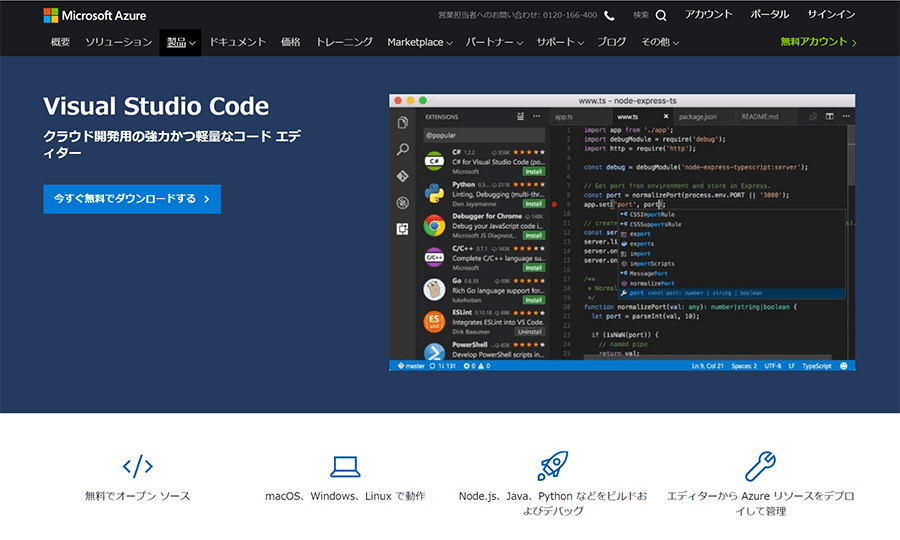Uninstall the ESLint extension
900x540 pixels.
click(529, 332)
